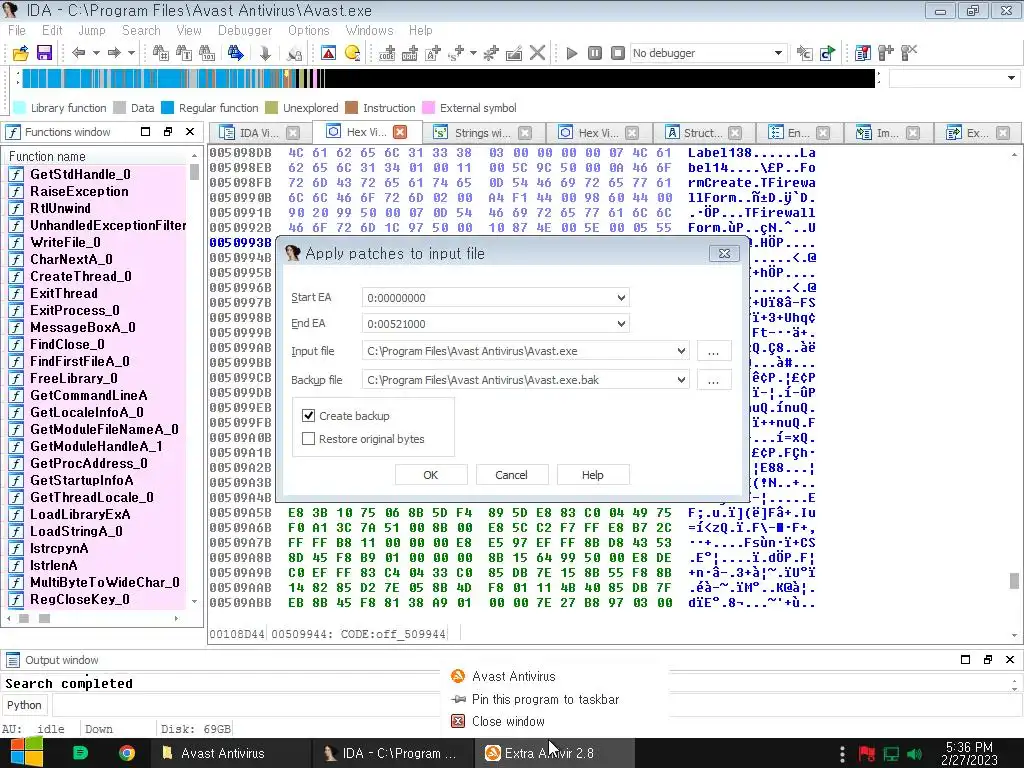The width and height of the screenshot is (1024, 768).
Task: Click the convert to DATA icon
Action: pyautogui.click(x=410, y=53)
